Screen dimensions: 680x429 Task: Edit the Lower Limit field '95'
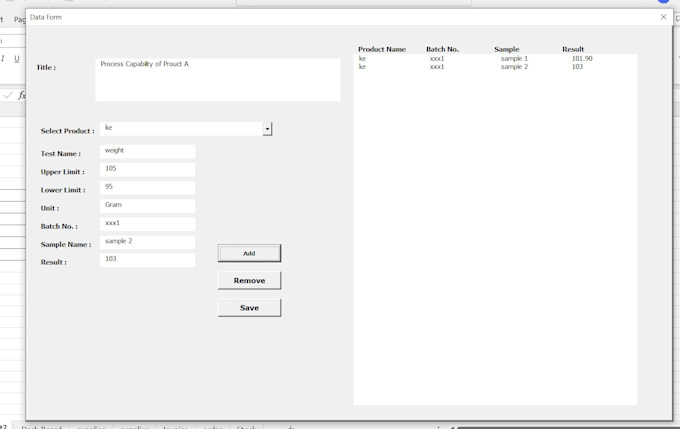coord(147,188)
